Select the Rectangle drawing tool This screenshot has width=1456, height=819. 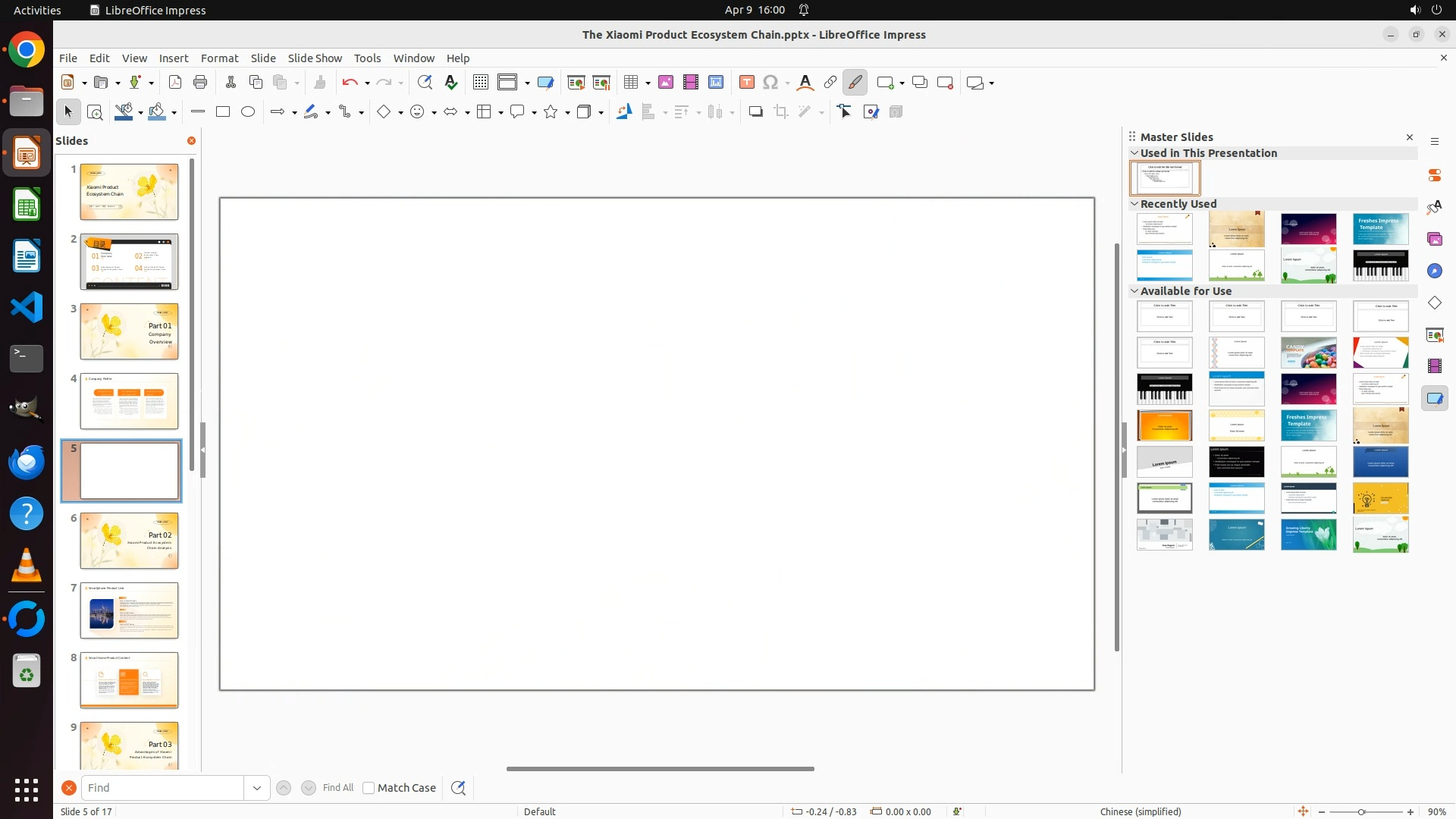pos(223,112)
